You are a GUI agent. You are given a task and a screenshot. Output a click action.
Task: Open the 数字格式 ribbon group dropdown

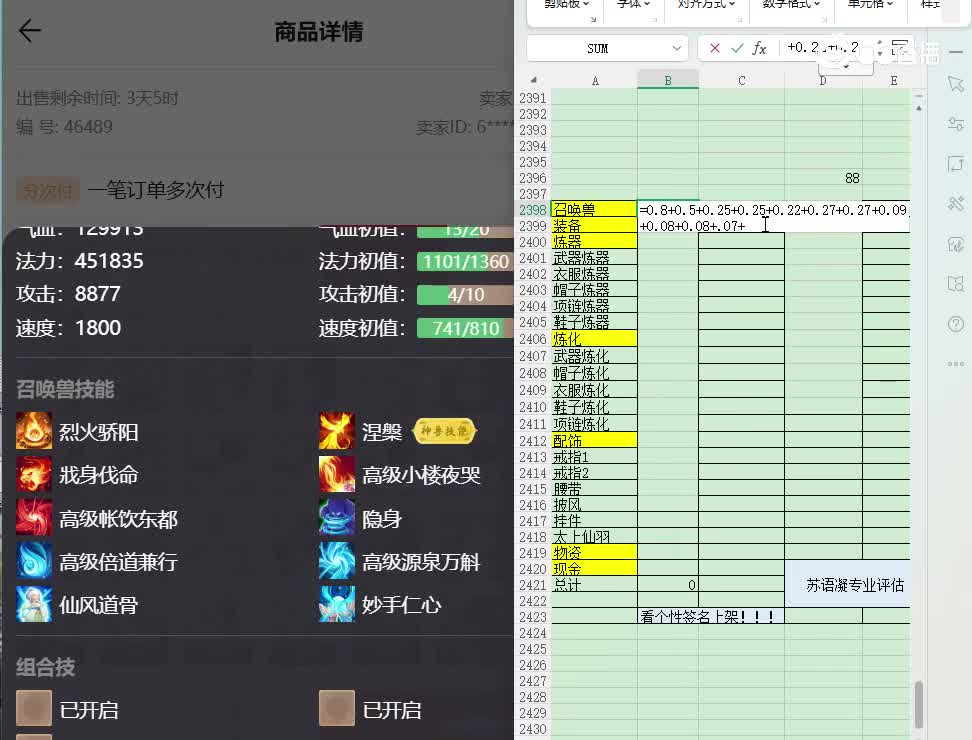point(791,4)
